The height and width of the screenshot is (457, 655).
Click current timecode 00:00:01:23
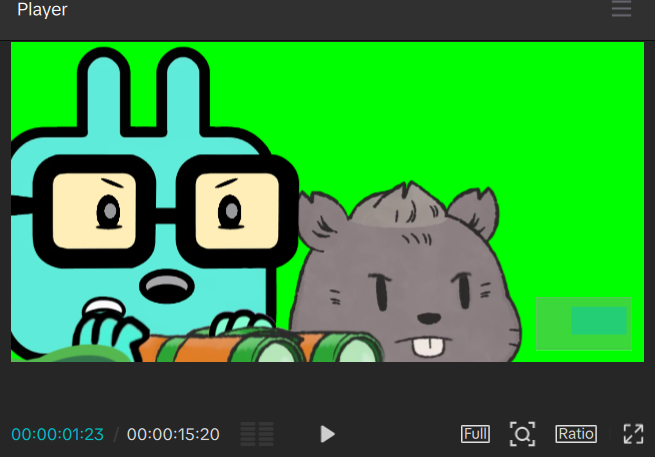coord(58,434)
